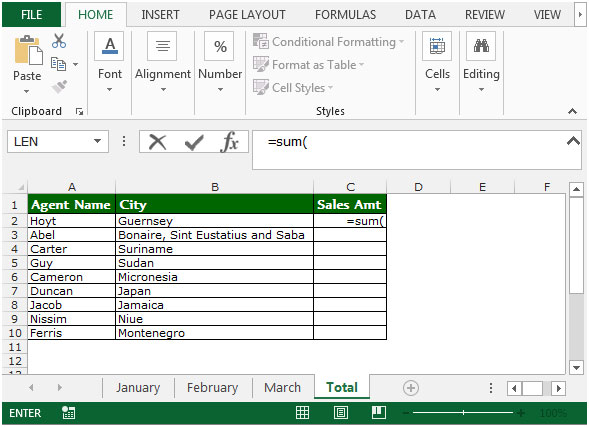
Task: Open the March sheet tab
Action: point(282,388)
